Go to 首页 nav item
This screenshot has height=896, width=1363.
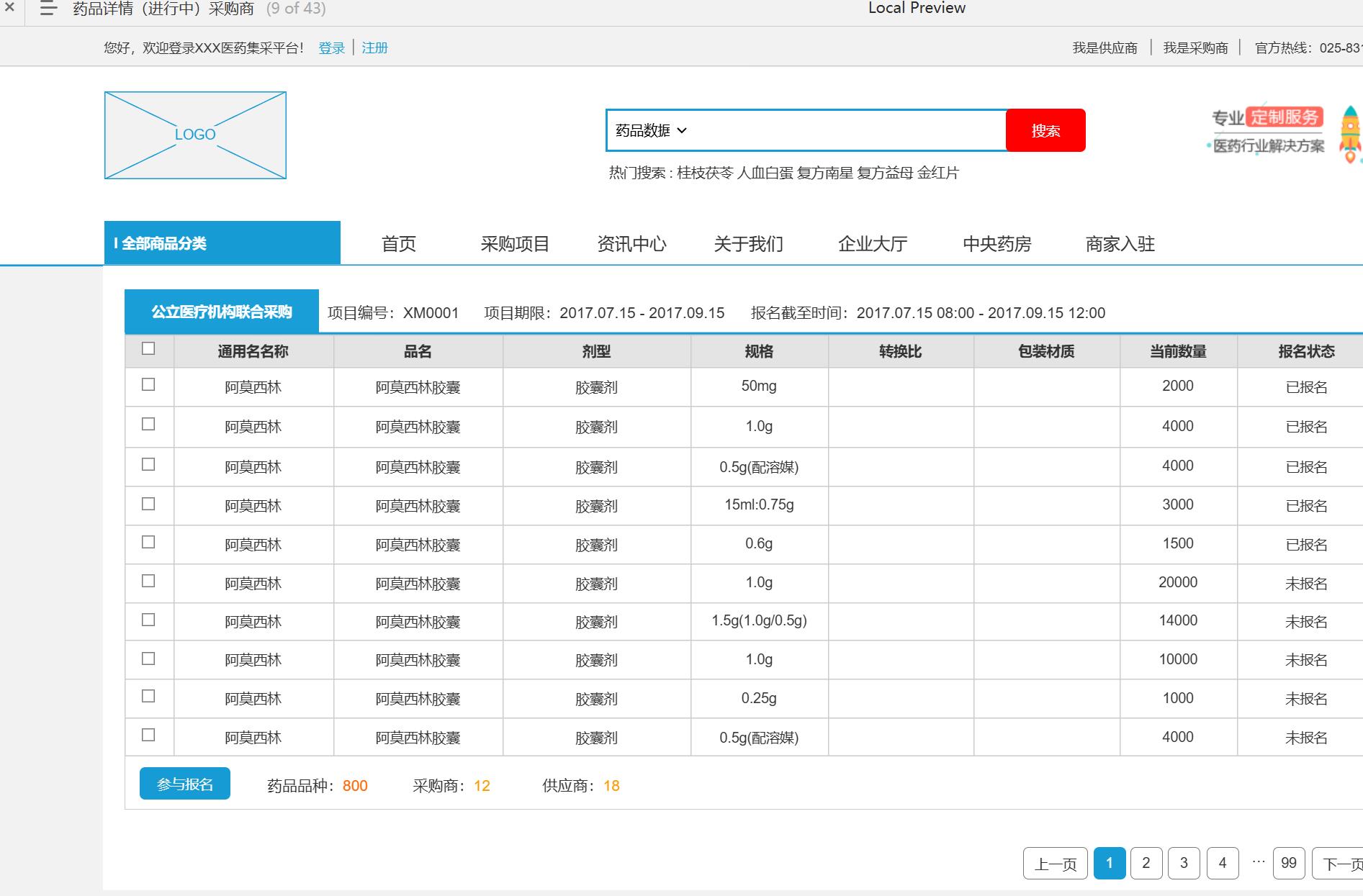(x=399, y=244)
